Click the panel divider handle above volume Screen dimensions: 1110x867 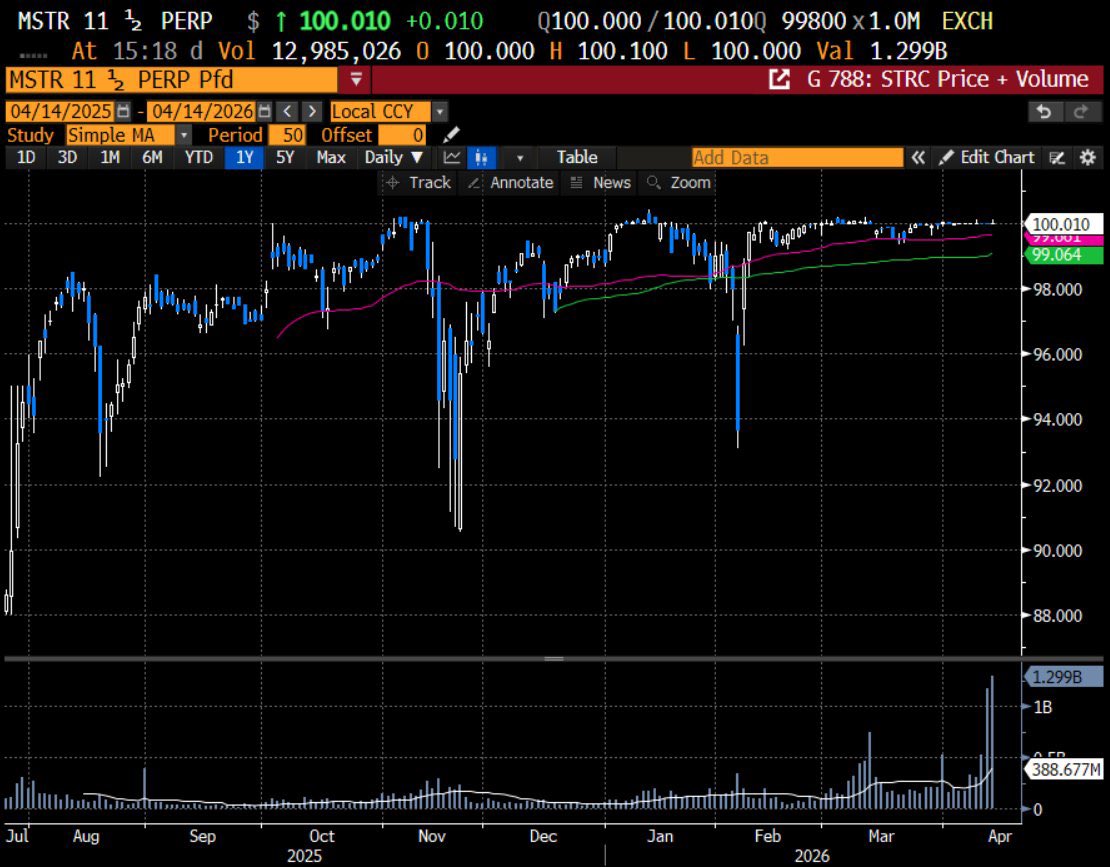pyautogui.click(x=554, y=659)
